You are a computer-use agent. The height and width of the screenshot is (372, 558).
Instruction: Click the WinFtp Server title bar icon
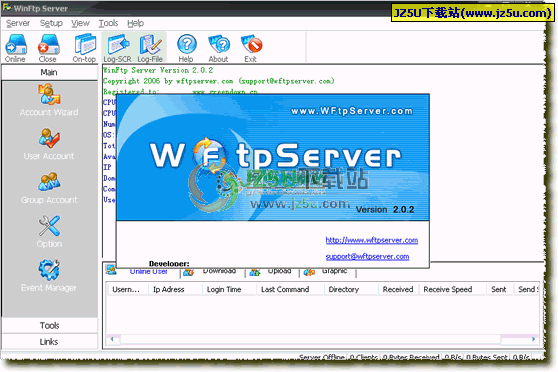pos(7,8)
